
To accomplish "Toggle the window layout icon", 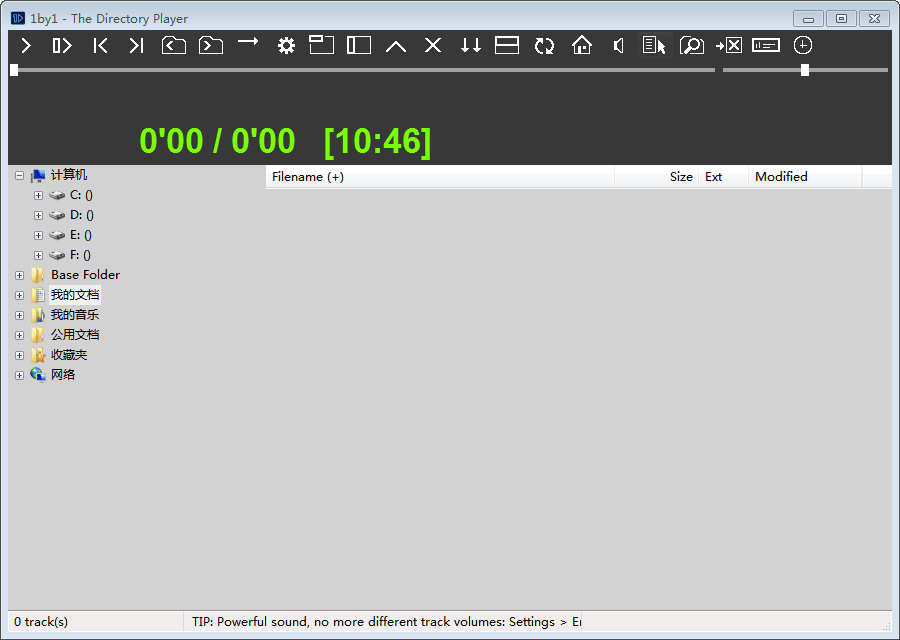I will [321, 45].
